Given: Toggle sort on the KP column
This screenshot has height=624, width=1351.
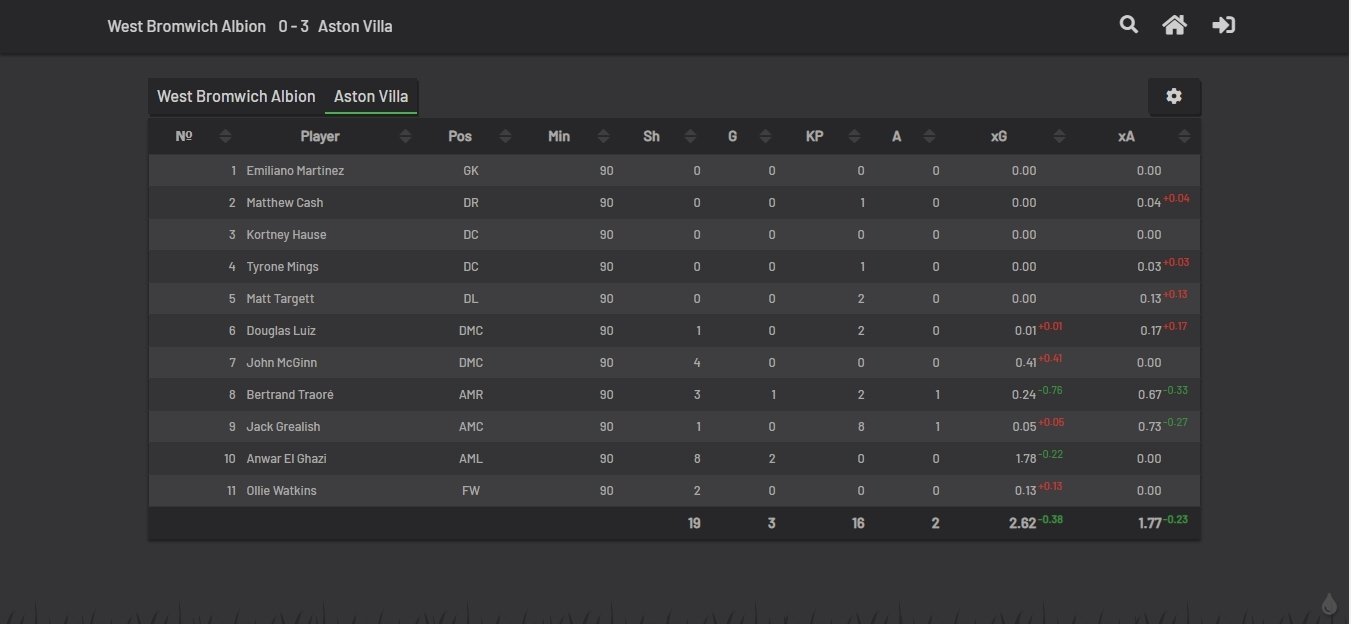Looking at the screenshot, I should pos(855,136).
